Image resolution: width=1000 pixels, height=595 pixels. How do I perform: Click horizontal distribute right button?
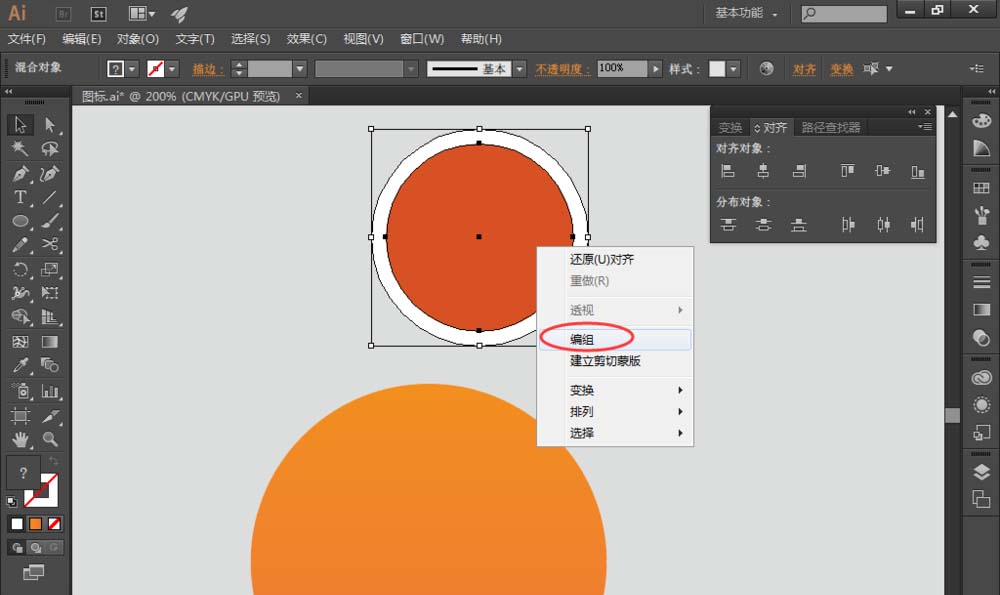[x=918, y=224]
